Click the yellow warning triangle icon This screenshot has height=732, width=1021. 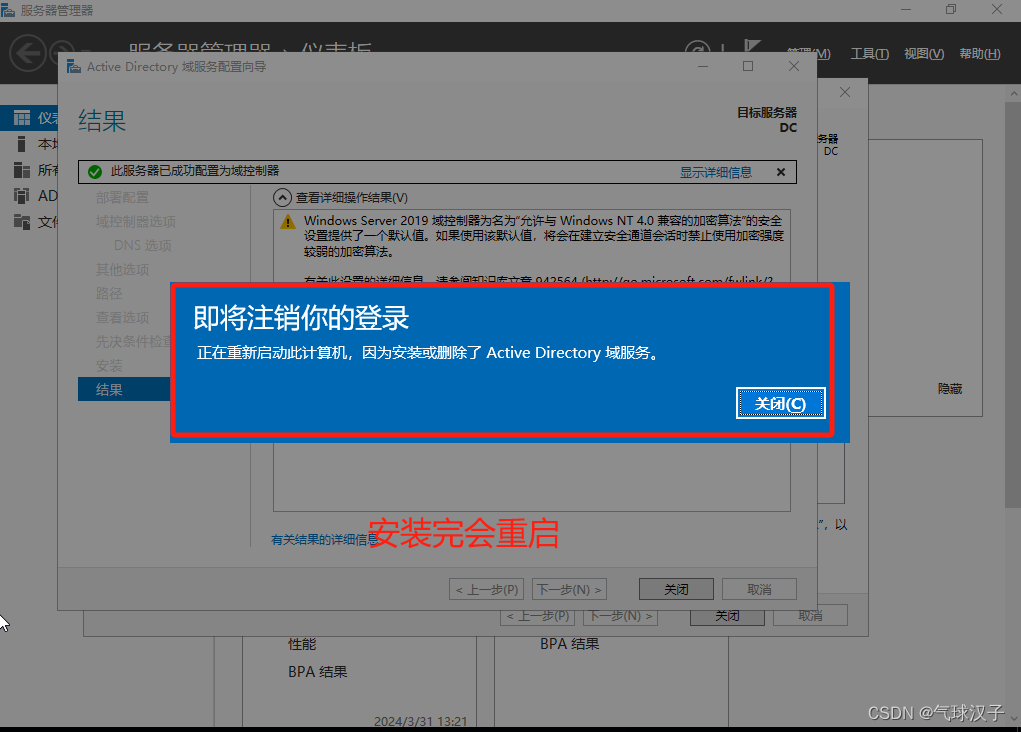tap(287, 222)
